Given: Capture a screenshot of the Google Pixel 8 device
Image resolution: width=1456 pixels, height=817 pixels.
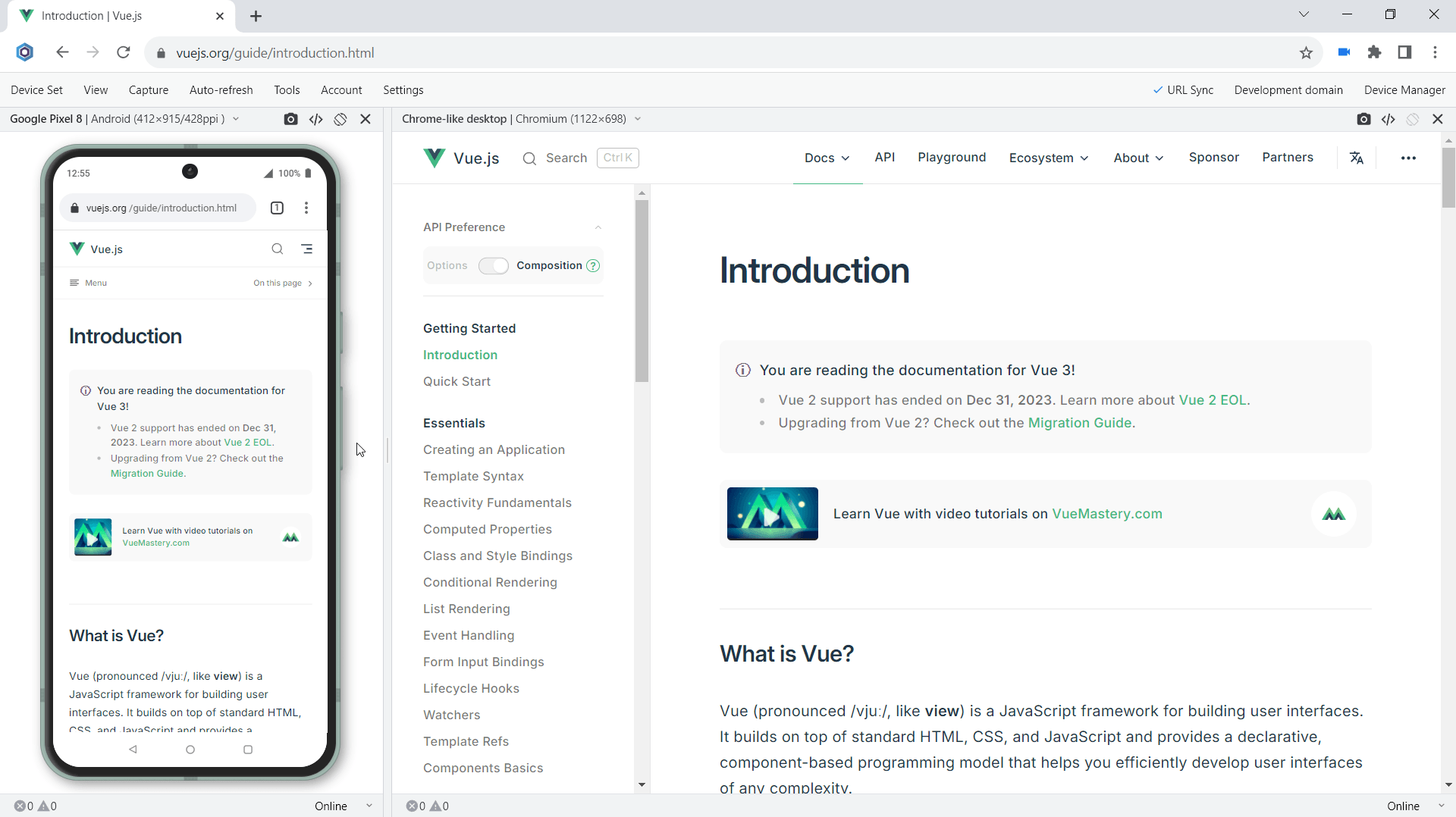Looking at the screenshot, I should (290, 119).
